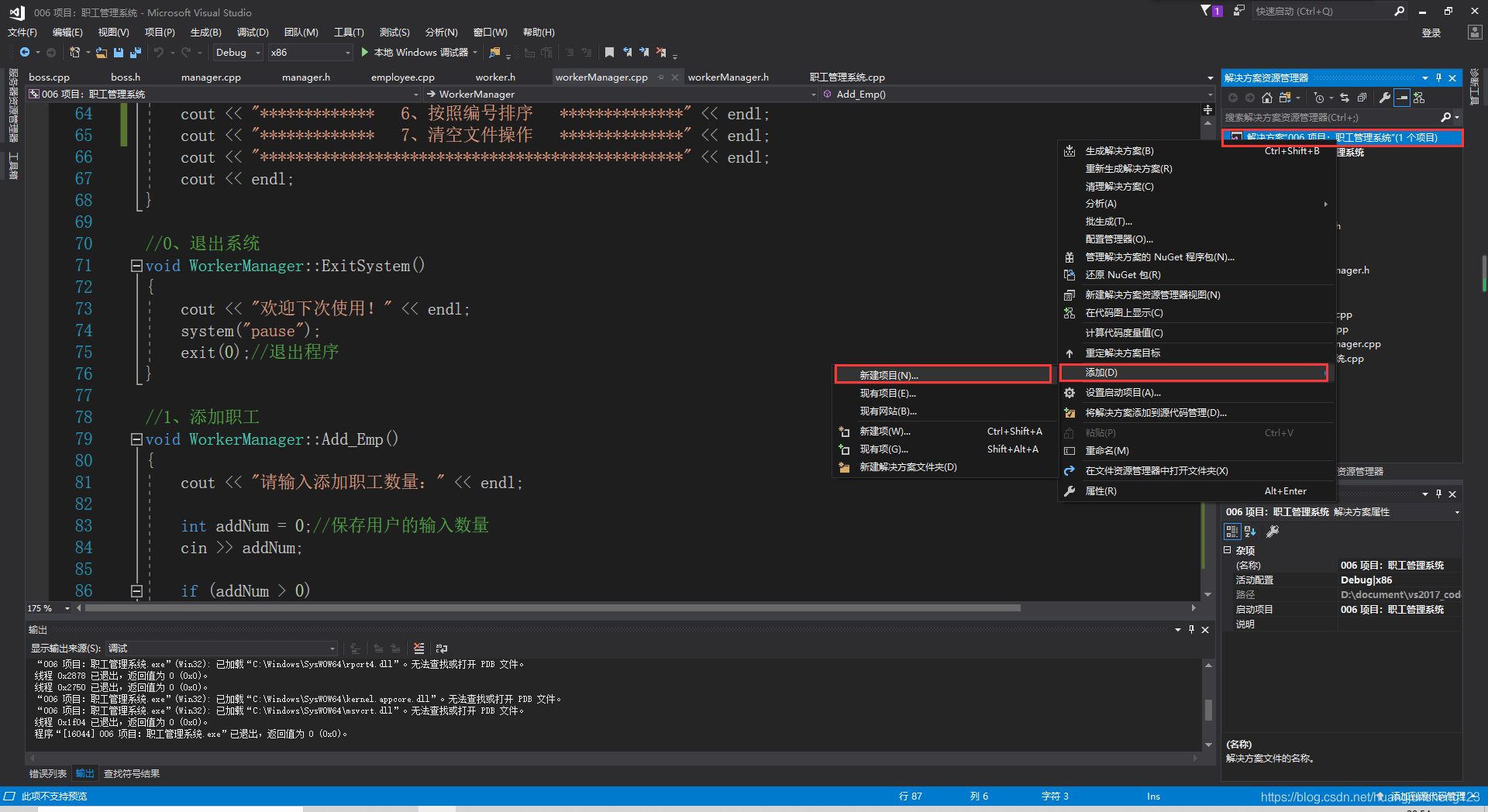Pin the Solution Explorer panel
The height and width of the screenshot is (812, 1488).
coord(1438,78)
